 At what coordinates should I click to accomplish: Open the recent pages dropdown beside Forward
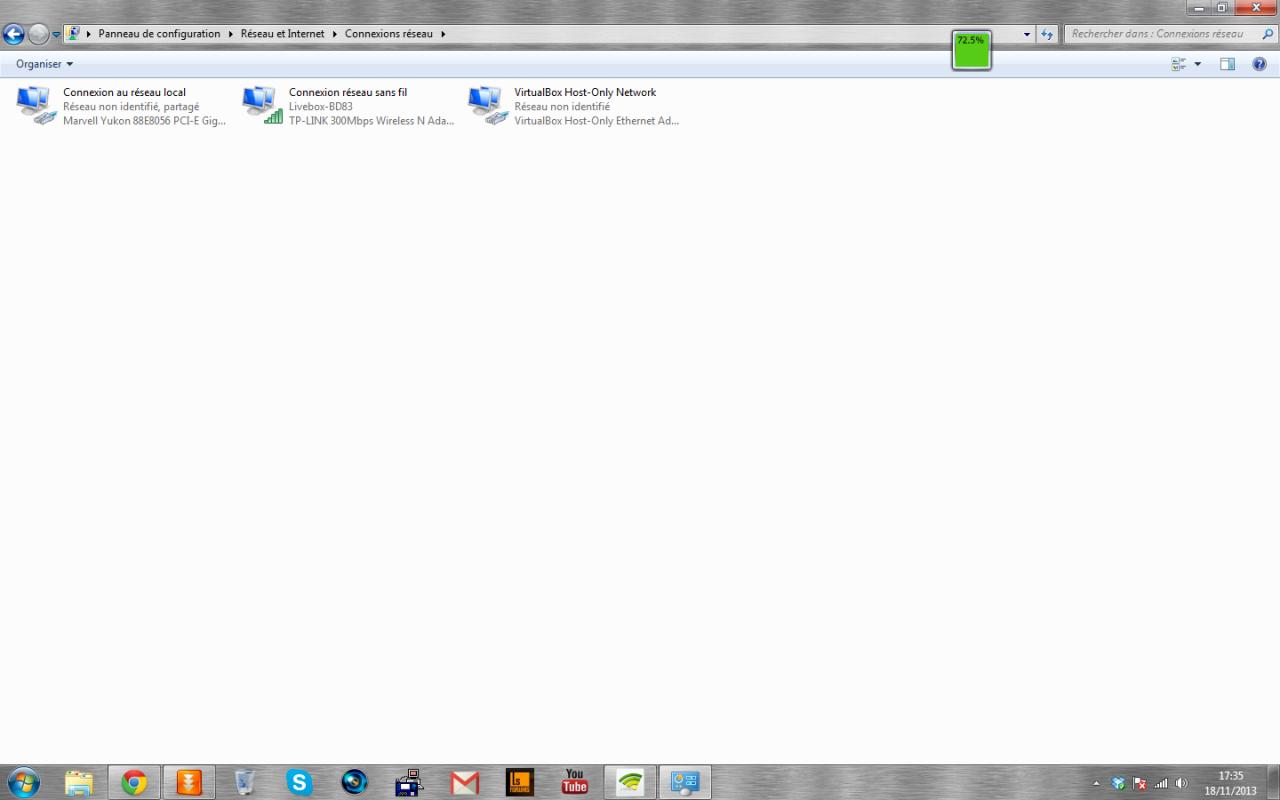[56, 34]
